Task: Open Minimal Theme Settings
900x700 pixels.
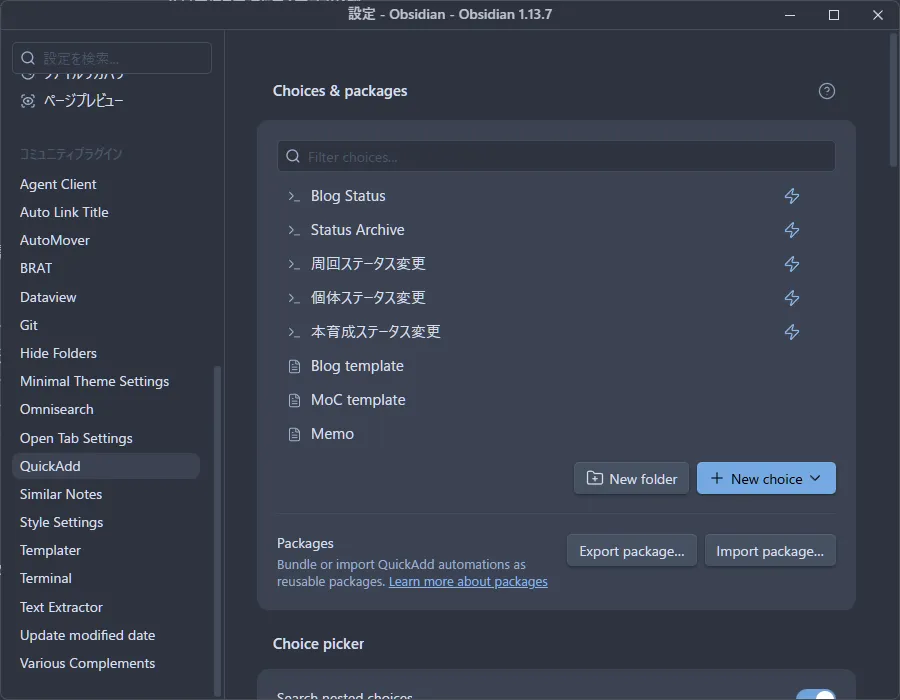Action: 94,382
